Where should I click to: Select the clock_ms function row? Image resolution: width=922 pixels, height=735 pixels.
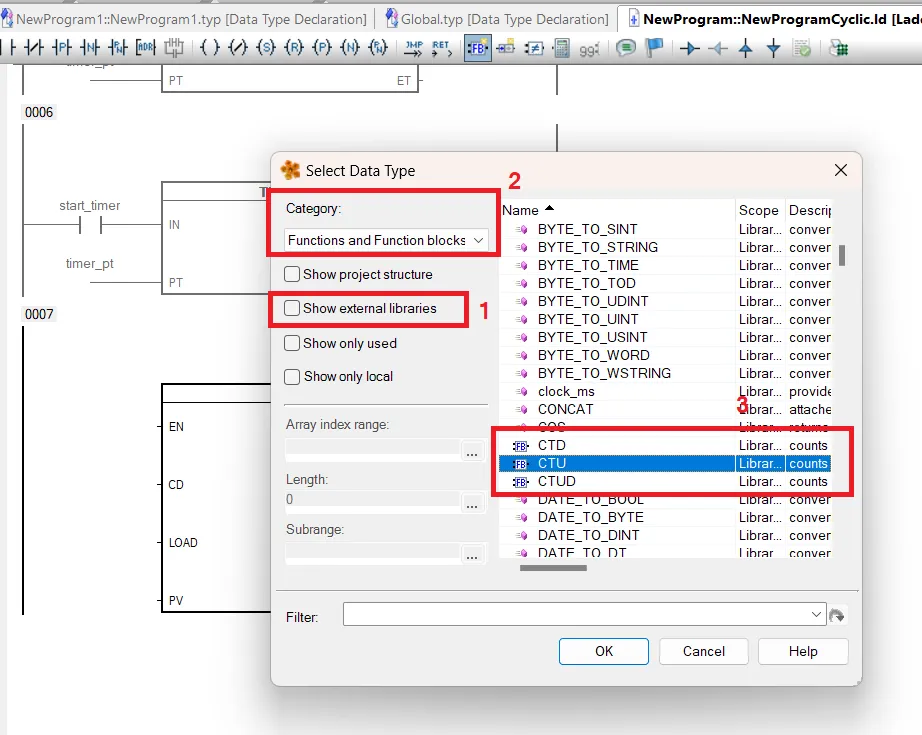click(664, 391)
